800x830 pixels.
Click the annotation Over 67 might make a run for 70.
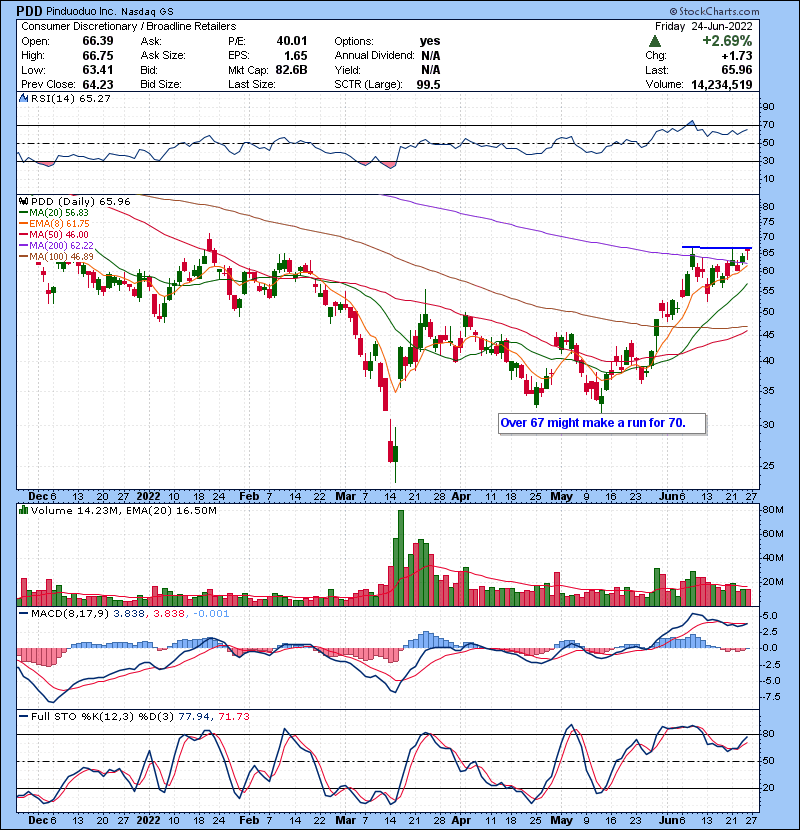tap(593, 423)
